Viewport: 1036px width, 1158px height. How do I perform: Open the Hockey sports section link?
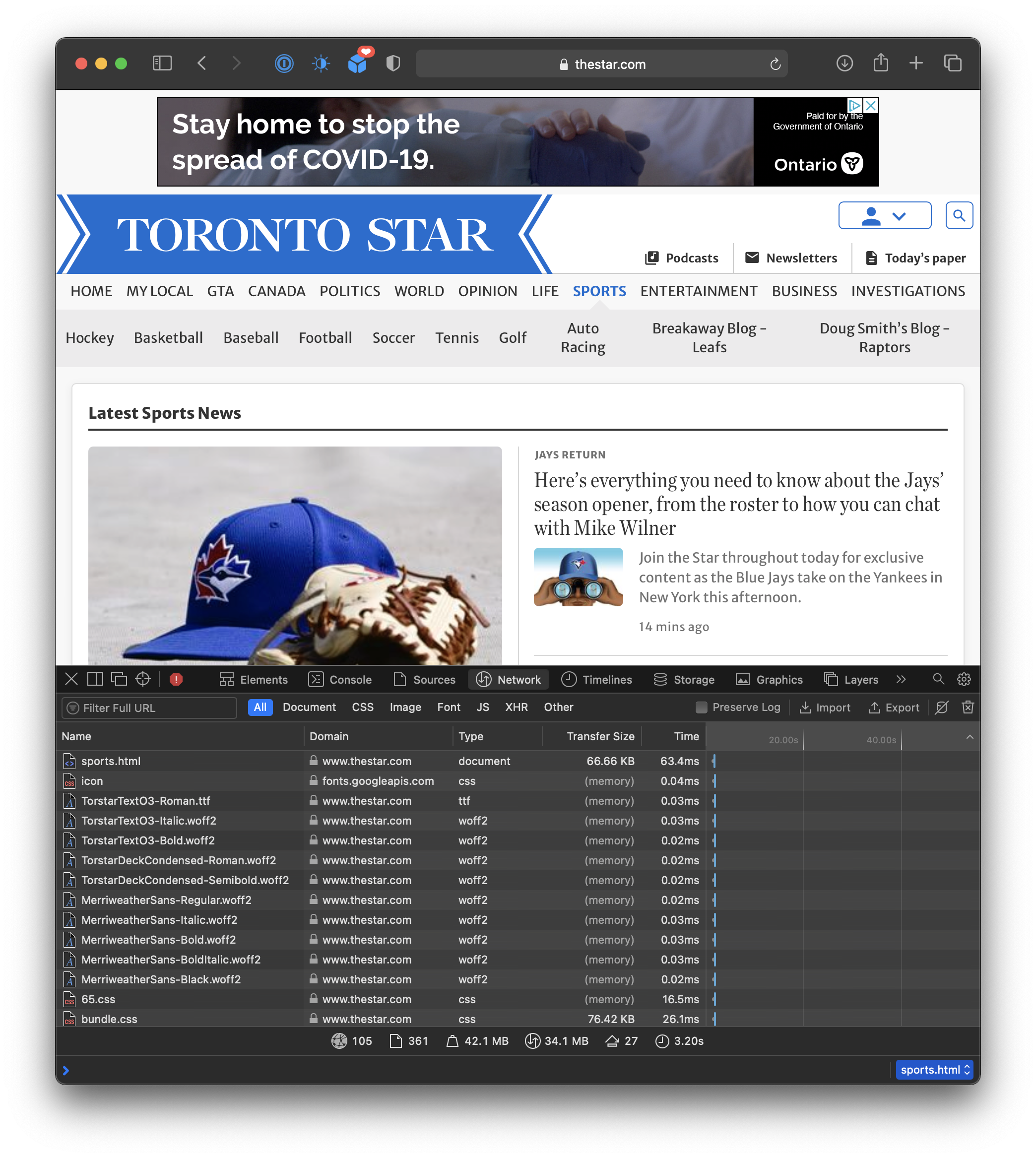pyautogui.click(x=90, y=337)
